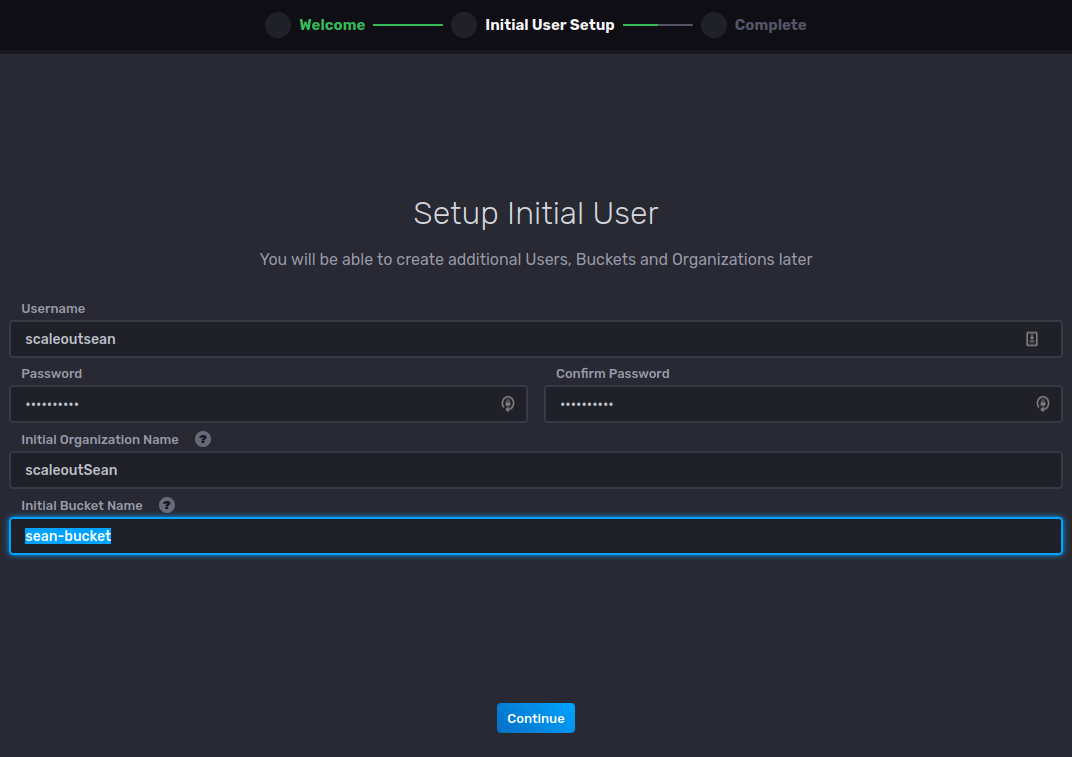Screen dimensions: 1072x757
Task: Click the Welcome step circle indicator
Action: [x=278, y=25]
